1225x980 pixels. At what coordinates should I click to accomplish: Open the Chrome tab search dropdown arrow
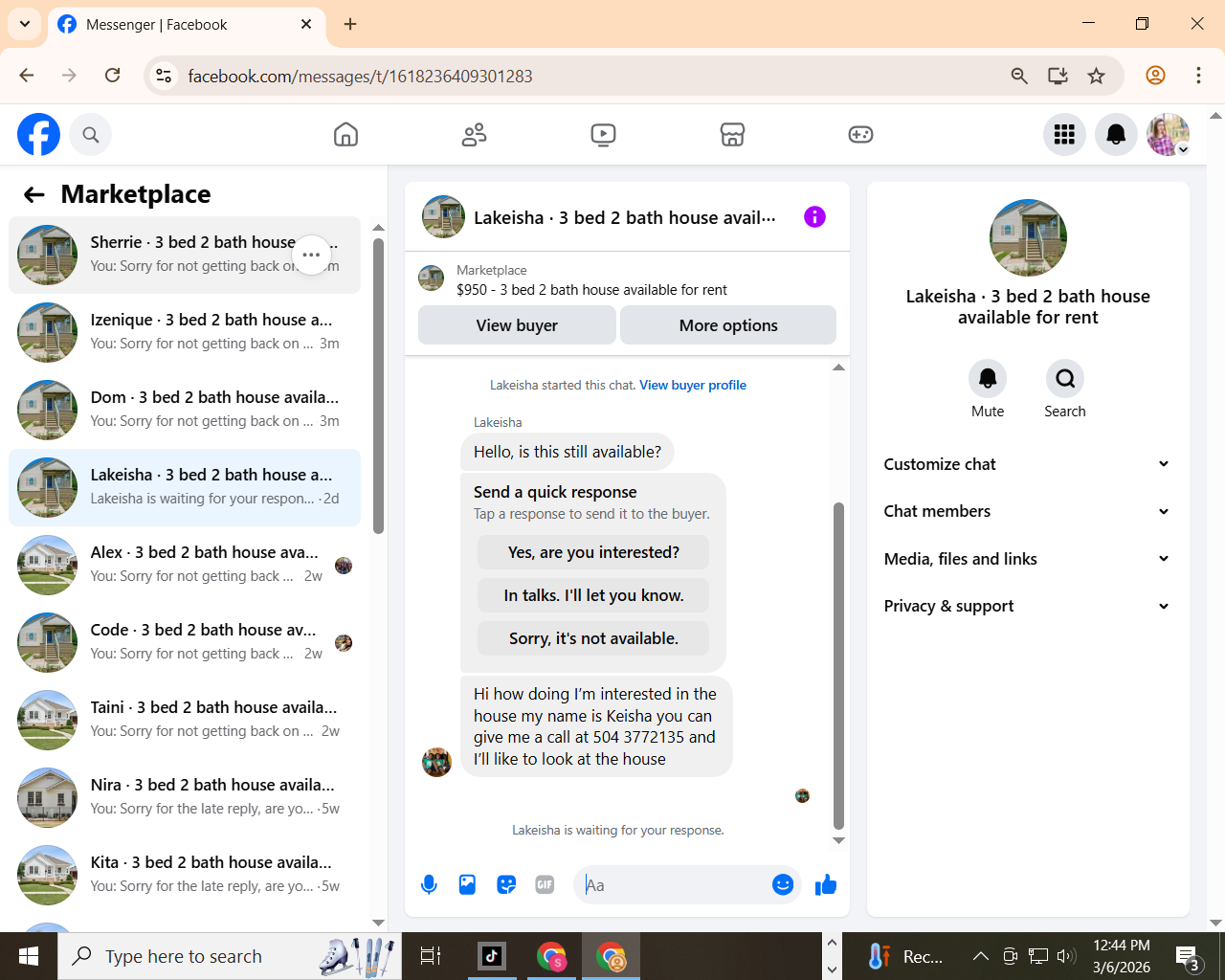click(24, 24)
